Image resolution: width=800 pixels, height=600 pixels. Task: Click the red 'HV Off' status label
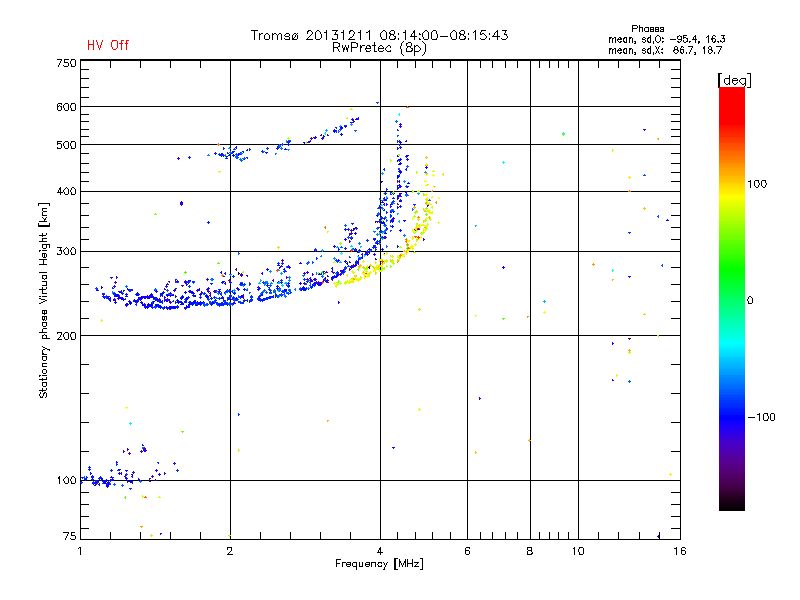pos(108,45)
